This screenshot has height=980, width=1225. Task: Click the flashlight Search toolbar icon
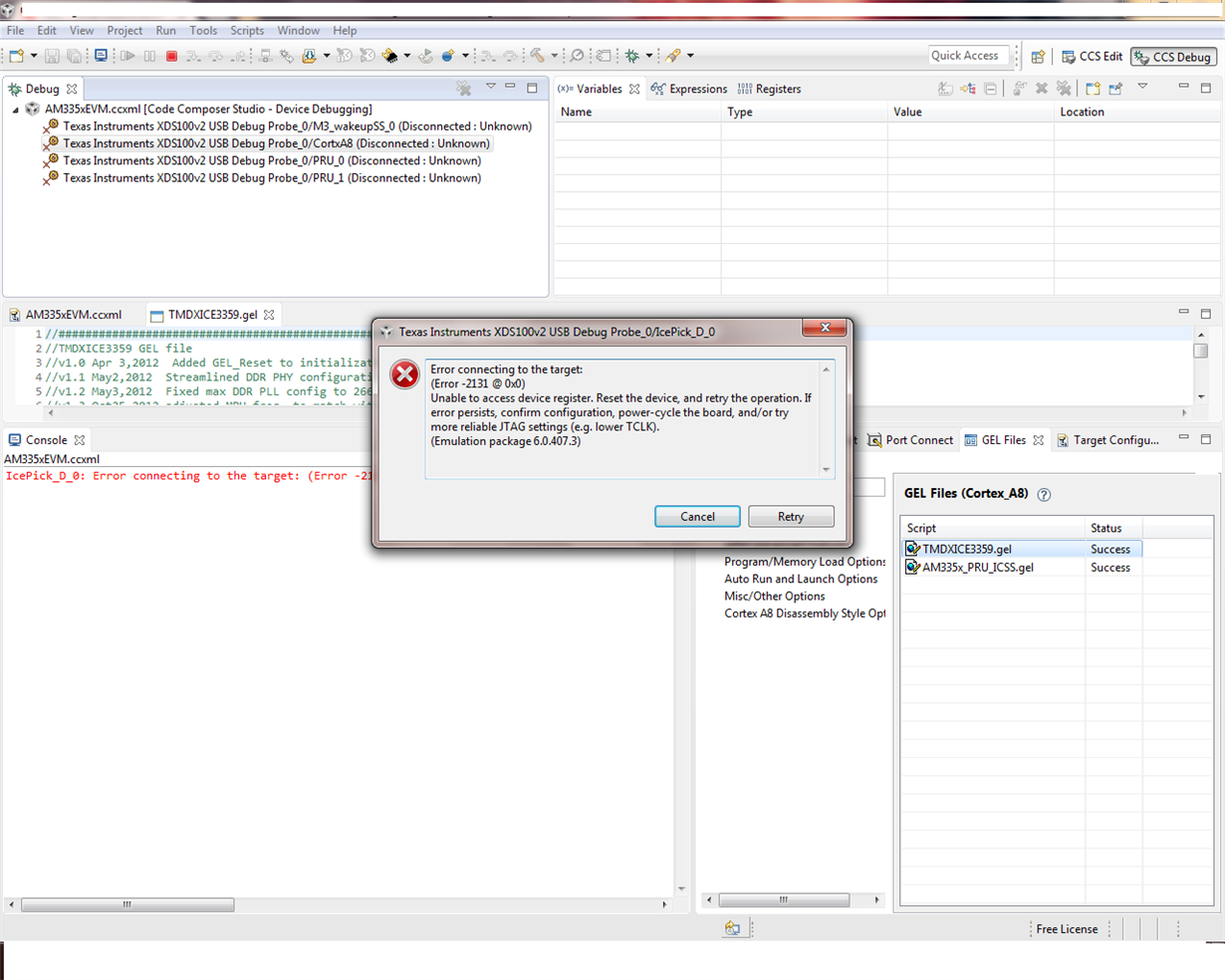tap(674, 56)
